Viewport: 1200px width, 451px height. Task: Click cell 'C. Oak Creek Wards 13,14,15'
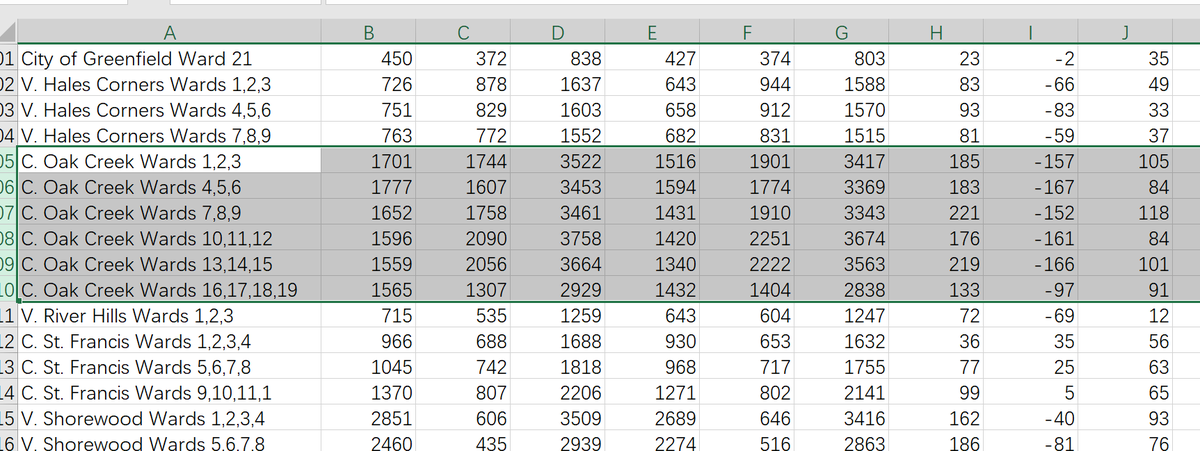tap(168, 263)
